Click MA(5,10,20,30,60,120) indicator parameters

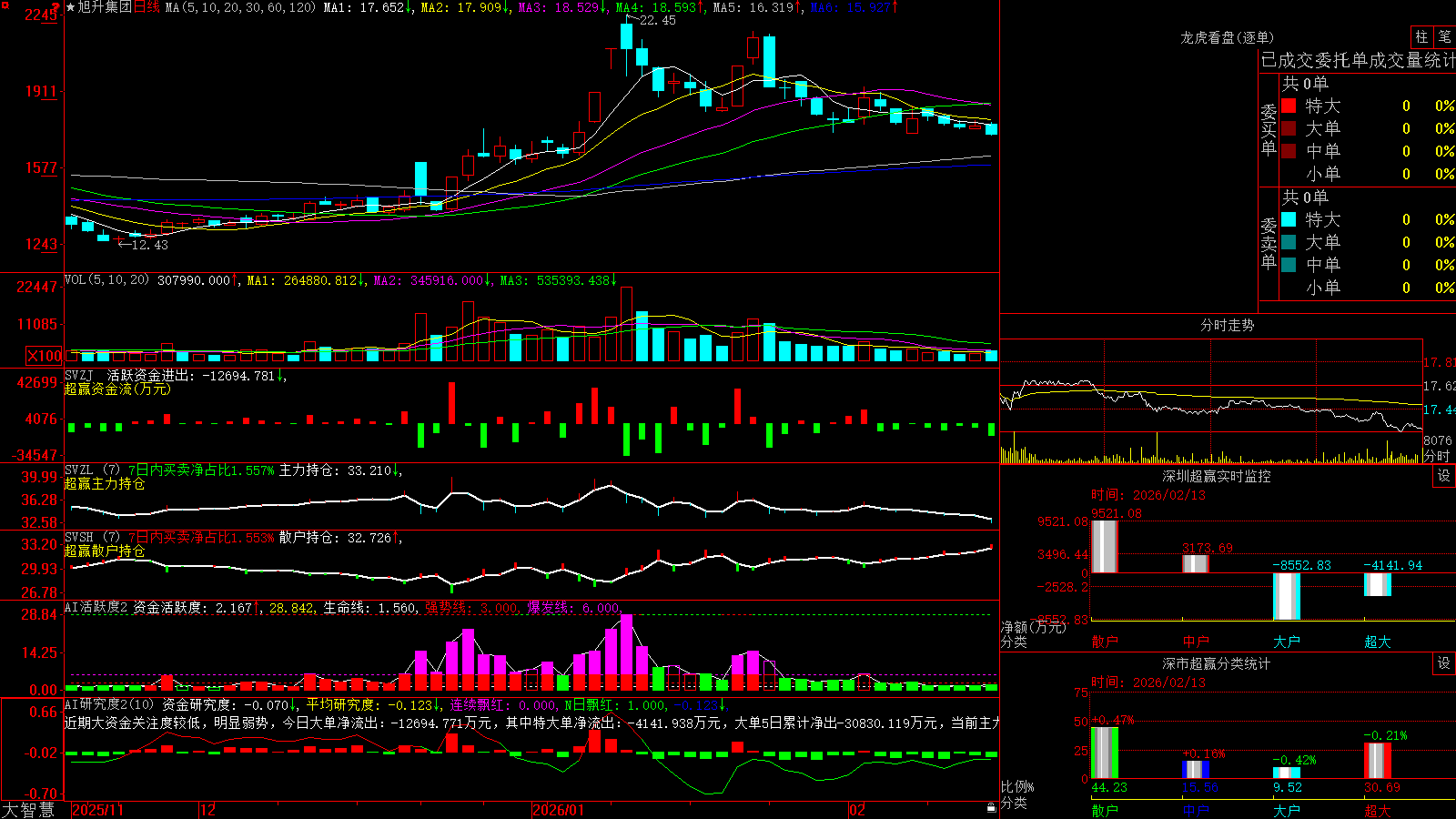240,7
